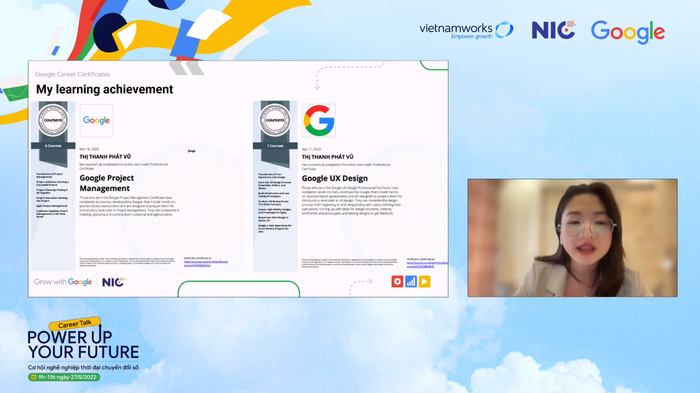Click the red gear icon on slide
Image resolution: width=700 pixels, height=393 pixels.
pyautogui.click(x=397, y=281)
